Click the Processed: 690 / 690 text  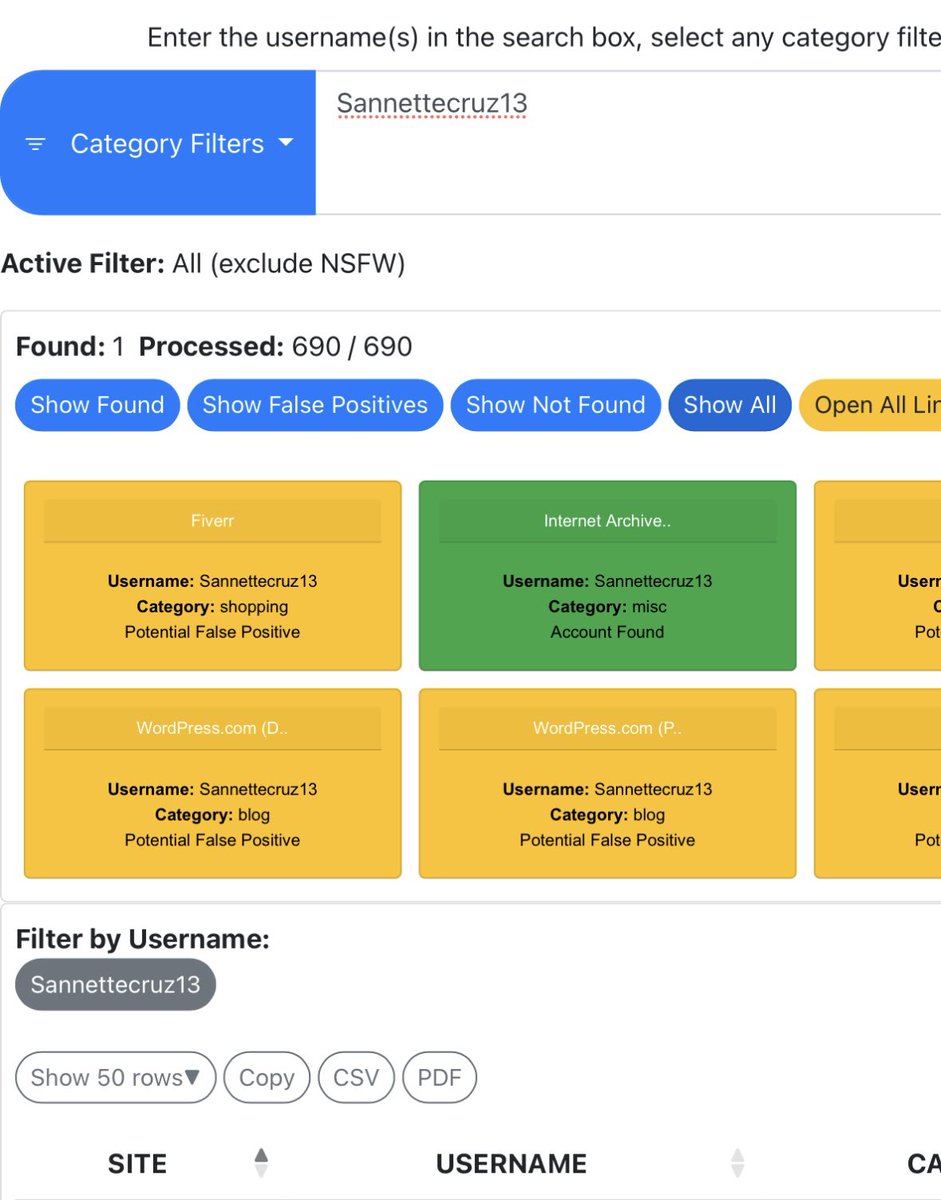276,347
